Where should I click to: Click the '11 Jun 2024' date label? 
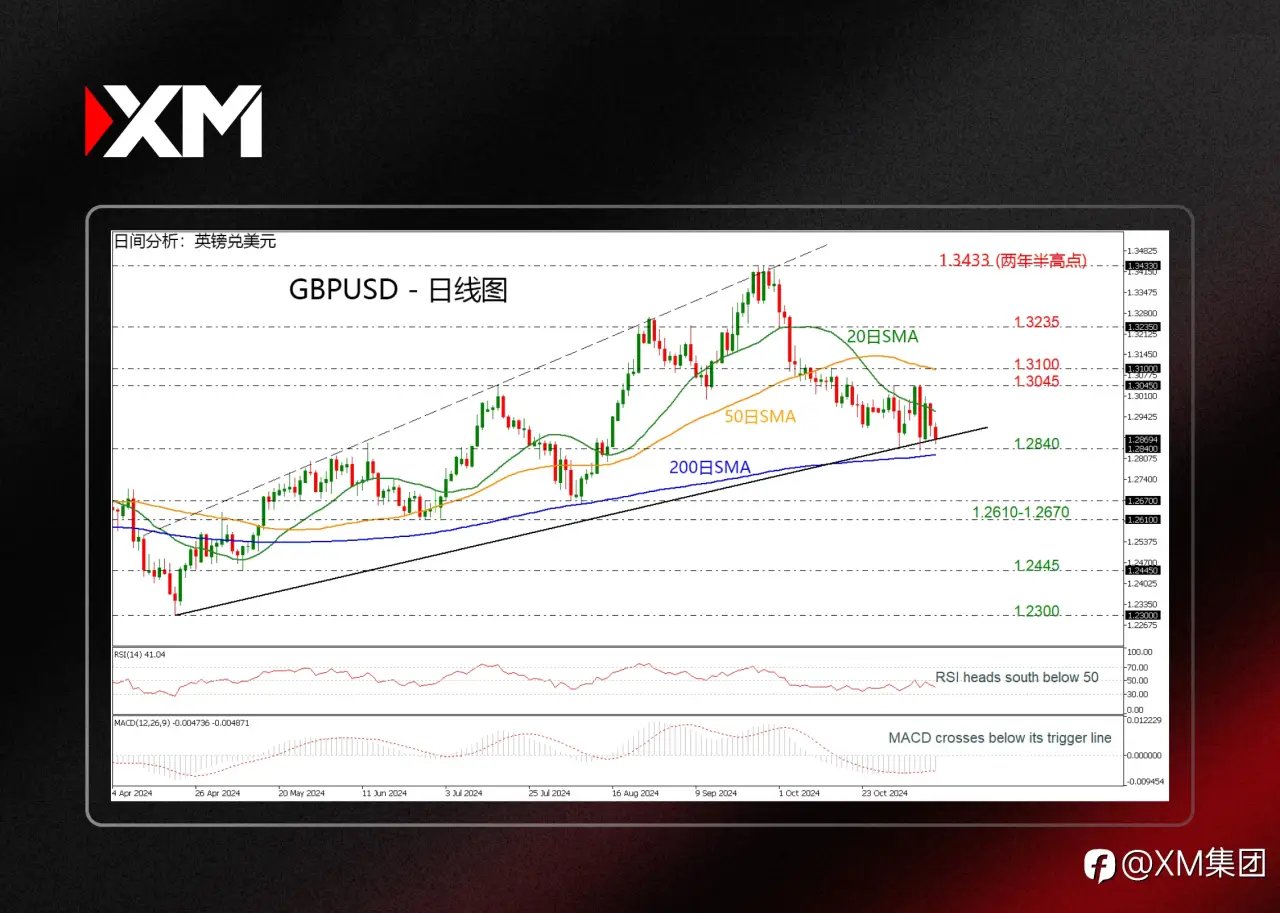coord(383,794)
